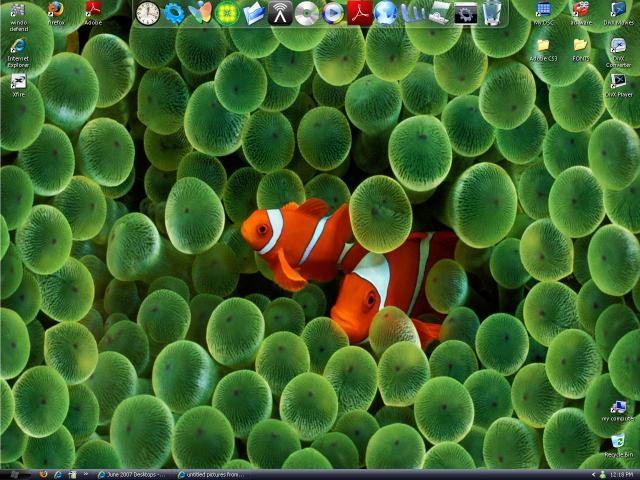The image size is (640, 480).
Task: Open the blue gear icon in the dock
Action: pyautogui.click(x=174, y=13)
